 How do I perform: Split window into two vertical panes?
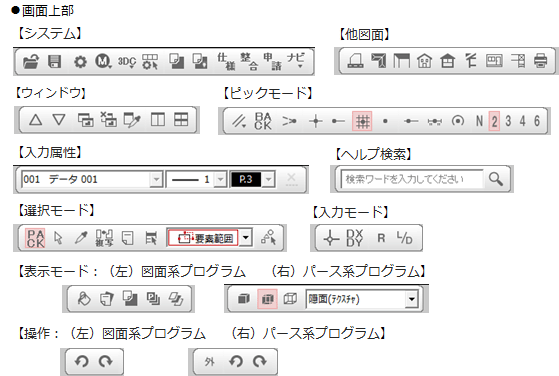tap(158, 120)
